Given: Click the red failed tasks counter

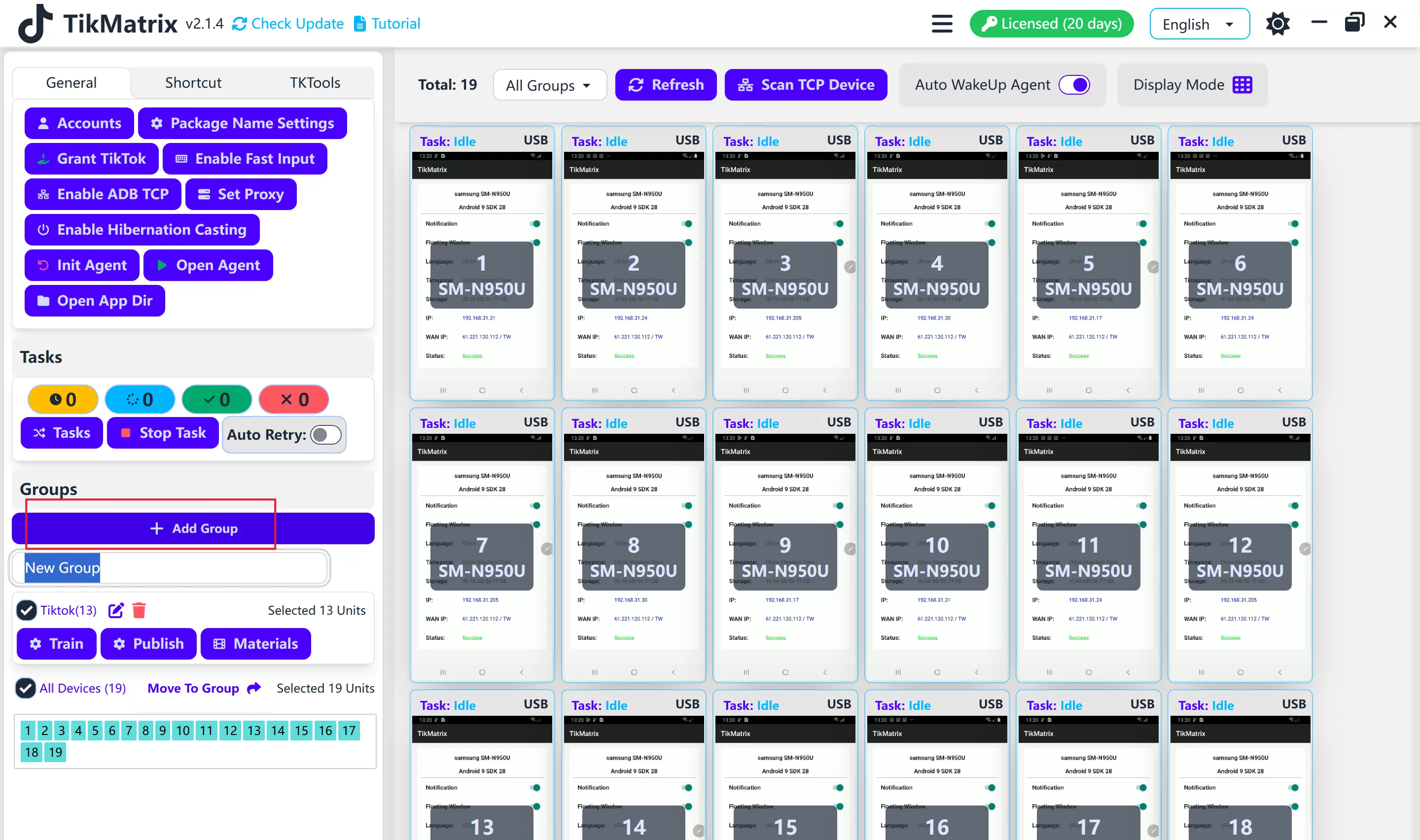Looking at the screenshot, I should pos(294,400).
